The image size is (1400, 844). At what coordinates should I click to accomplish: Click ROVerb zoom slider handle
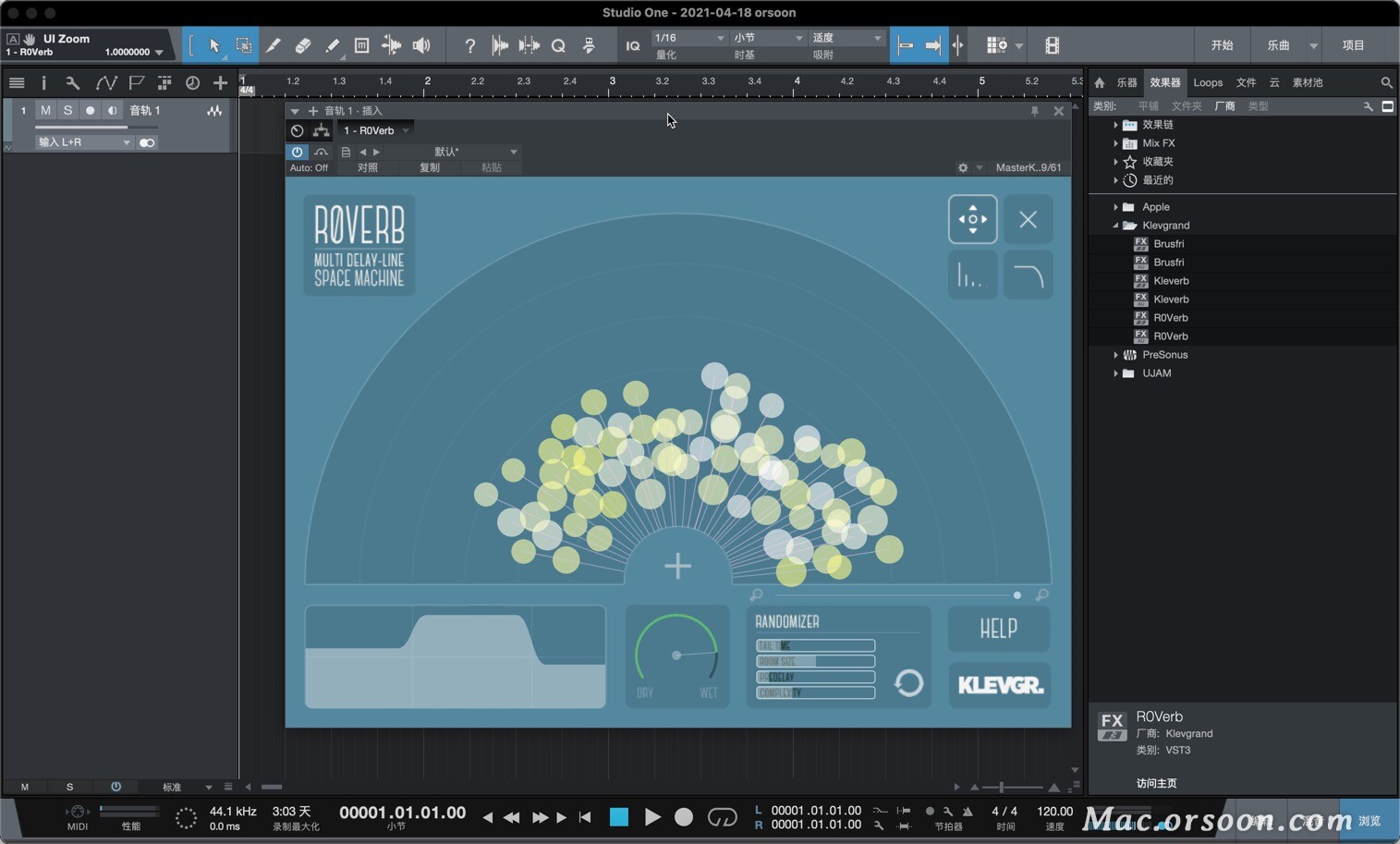[1017, 595]
